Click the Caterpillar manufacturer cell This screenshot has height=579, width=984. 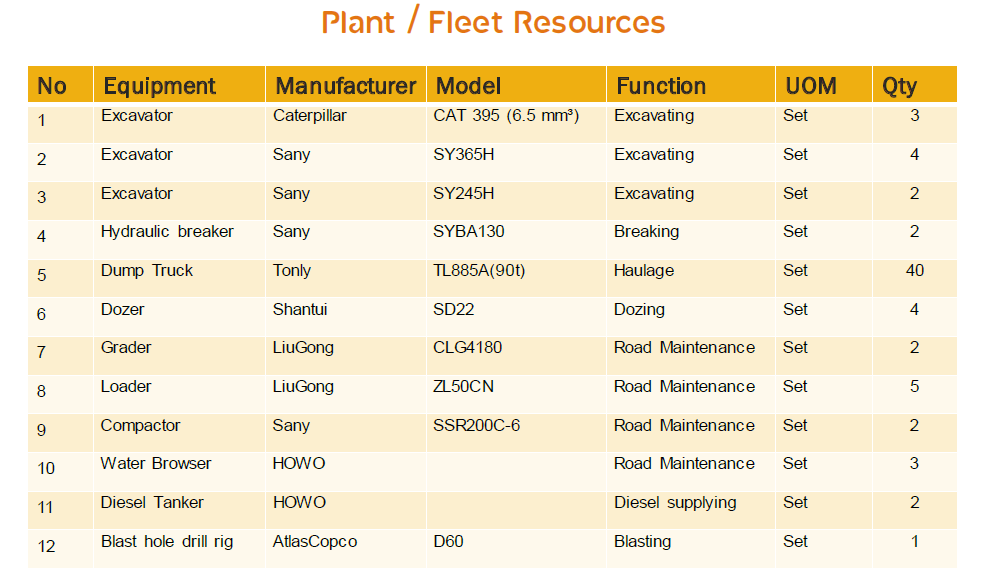(346, 124)
